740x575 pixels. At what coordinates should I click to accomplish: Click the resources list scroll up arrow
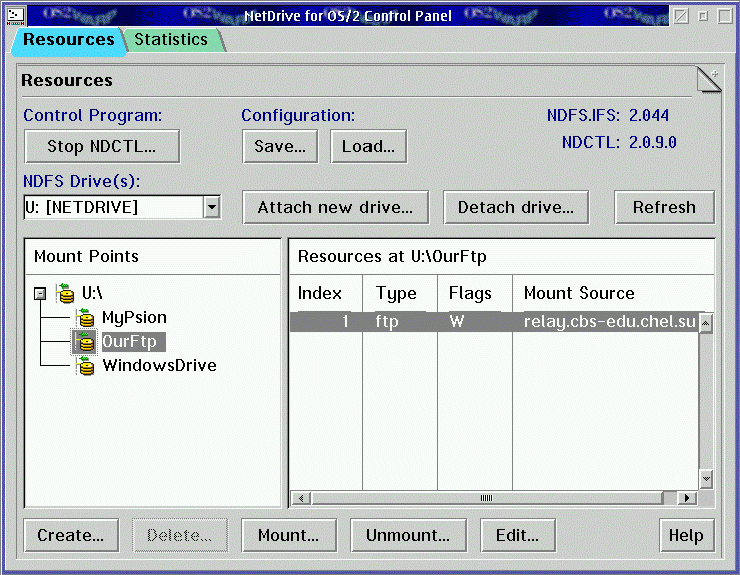(706, 324)
